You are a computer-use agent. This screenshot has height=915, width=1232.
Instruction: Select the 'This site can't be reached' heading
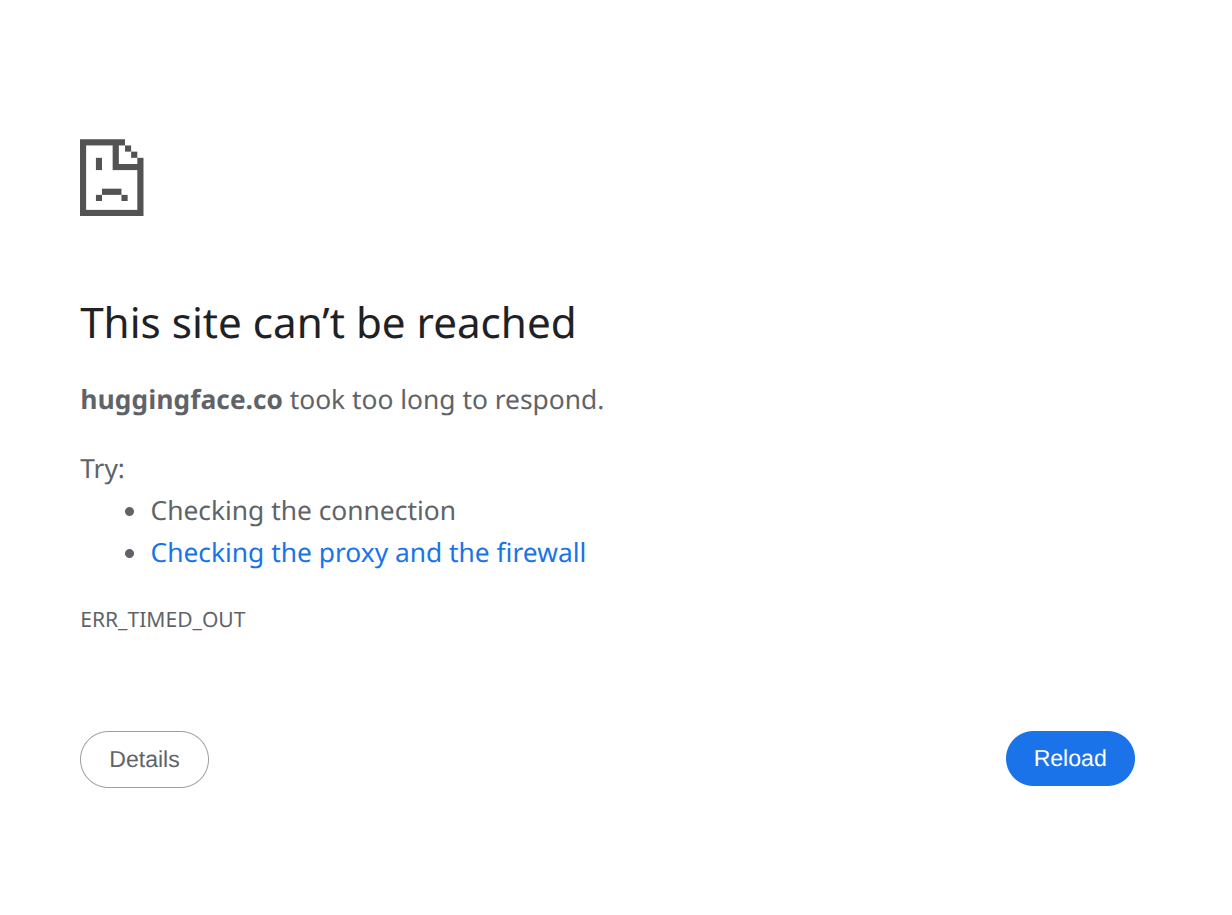[x=328, y=323]
